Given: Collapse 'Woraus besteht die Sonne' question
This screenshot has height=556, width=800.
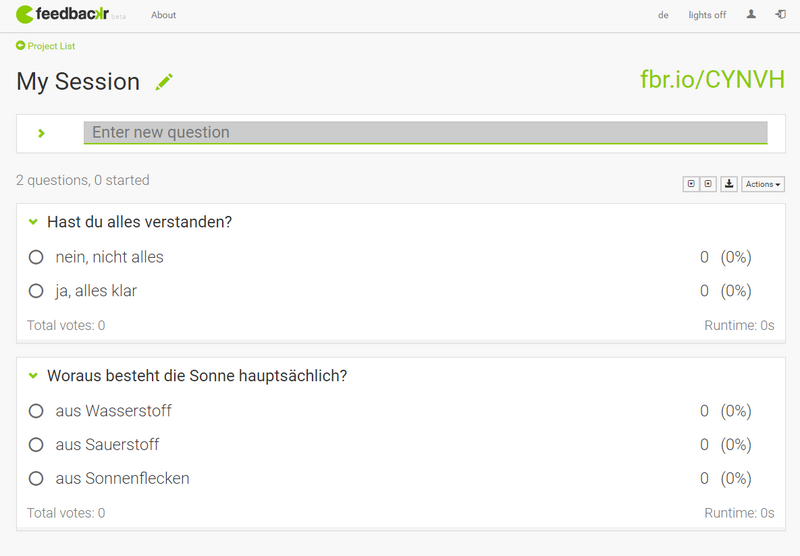Looking at the screenshot, I should click(33, 376).
